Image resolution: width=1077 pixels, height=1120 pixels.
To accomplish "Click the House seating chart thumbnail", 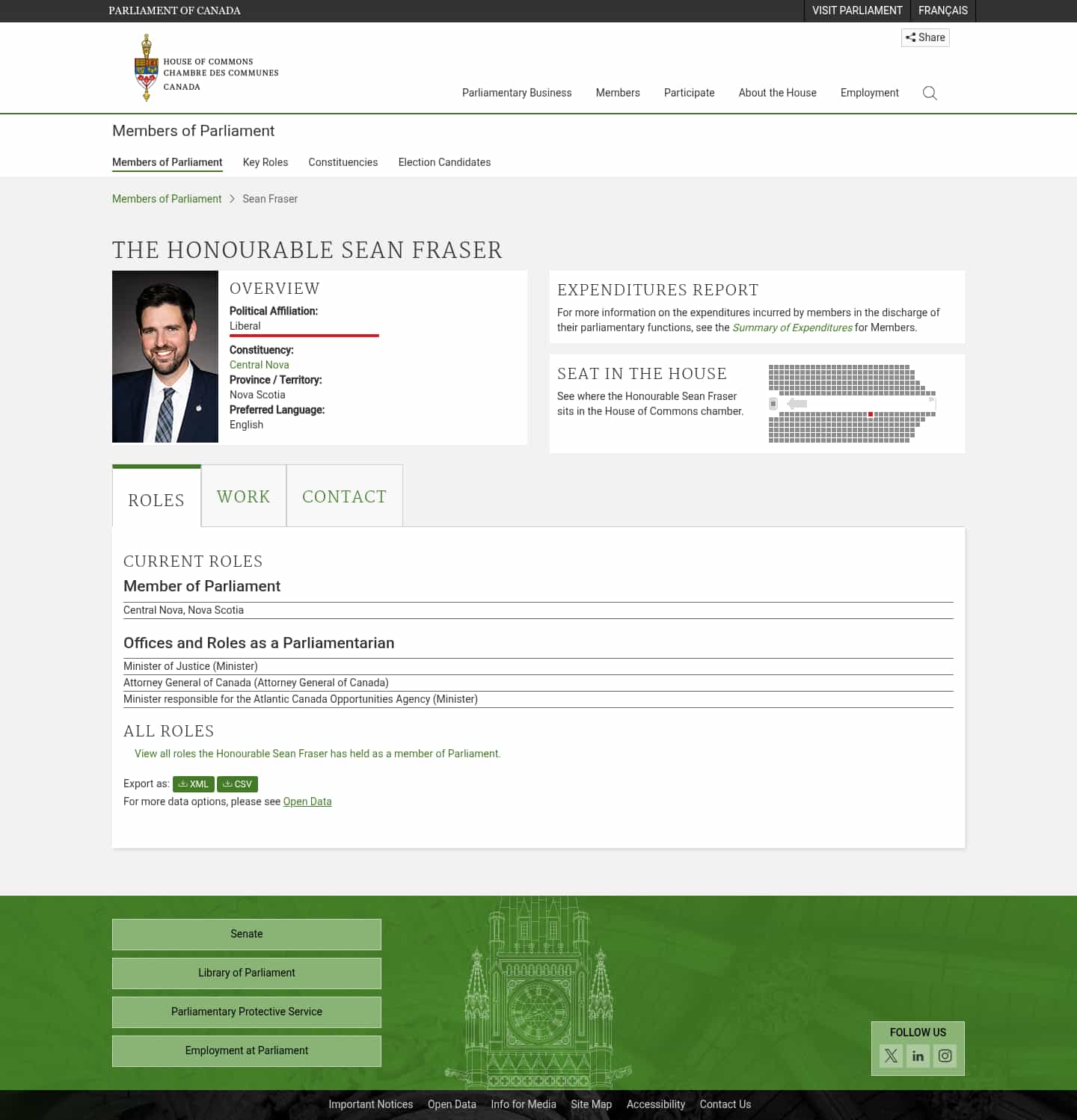I will (853, 404).
